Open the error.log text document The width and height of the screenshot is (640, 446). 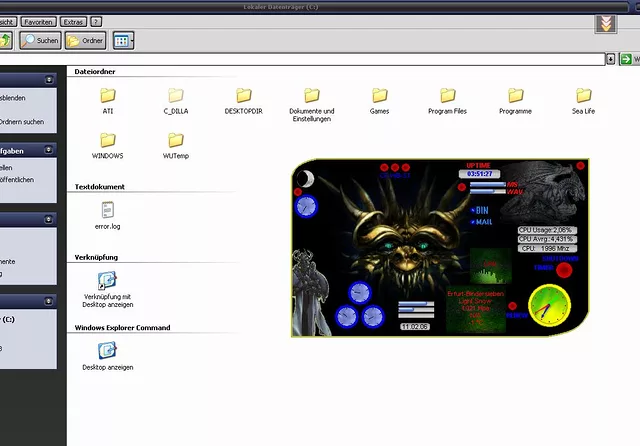108,210
